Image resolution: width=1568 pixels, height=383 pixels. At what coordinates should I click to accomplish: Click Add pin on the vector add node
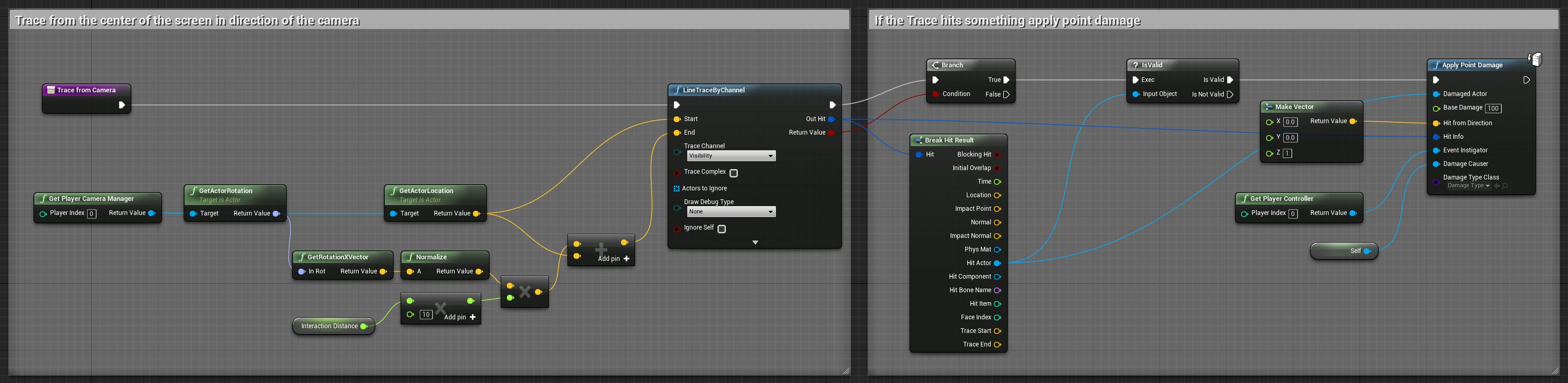click(x=614, y=259)
